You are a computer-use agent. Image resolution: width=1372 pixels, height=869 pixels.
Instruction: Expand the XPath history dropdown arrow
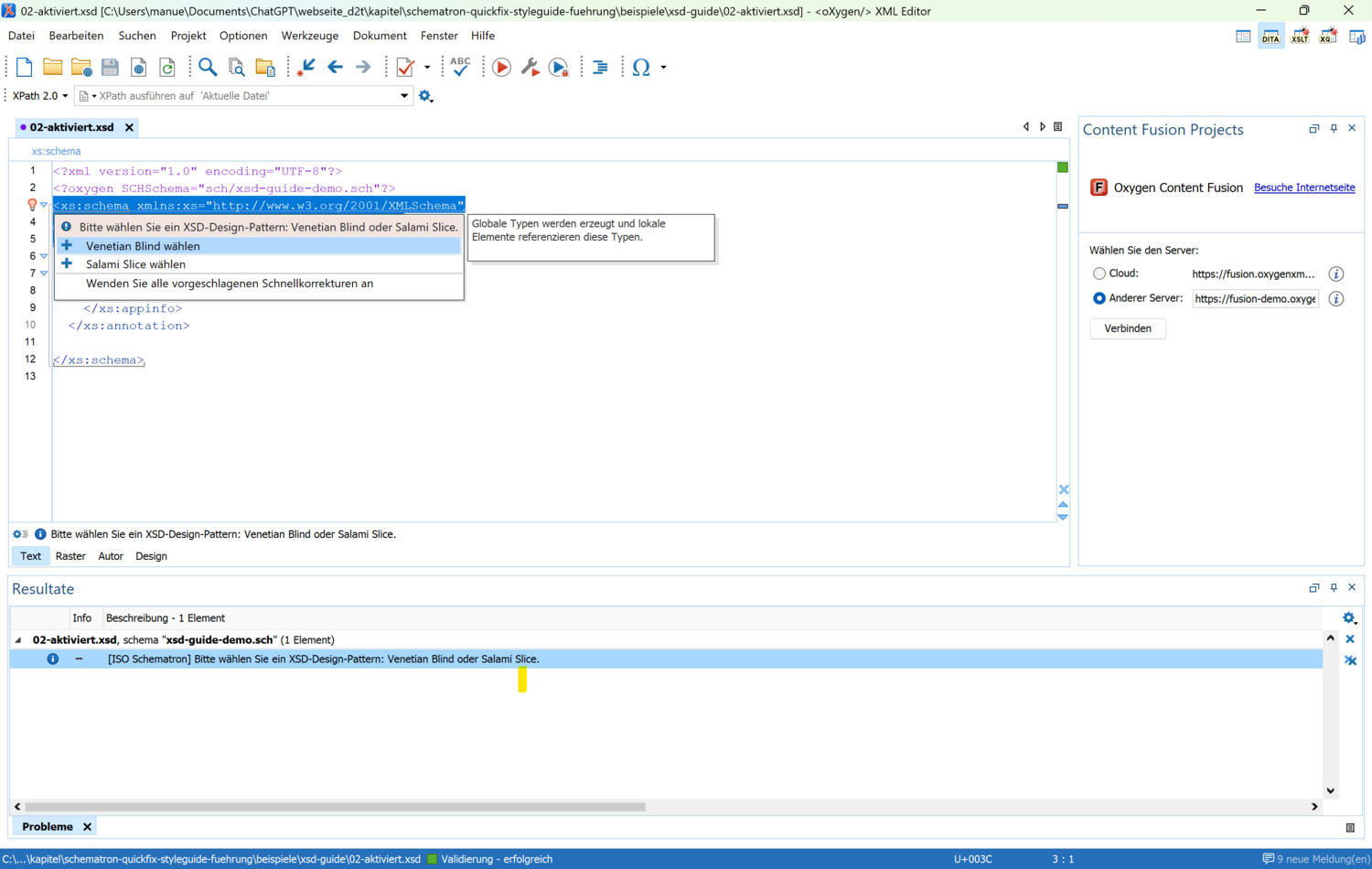404,96
